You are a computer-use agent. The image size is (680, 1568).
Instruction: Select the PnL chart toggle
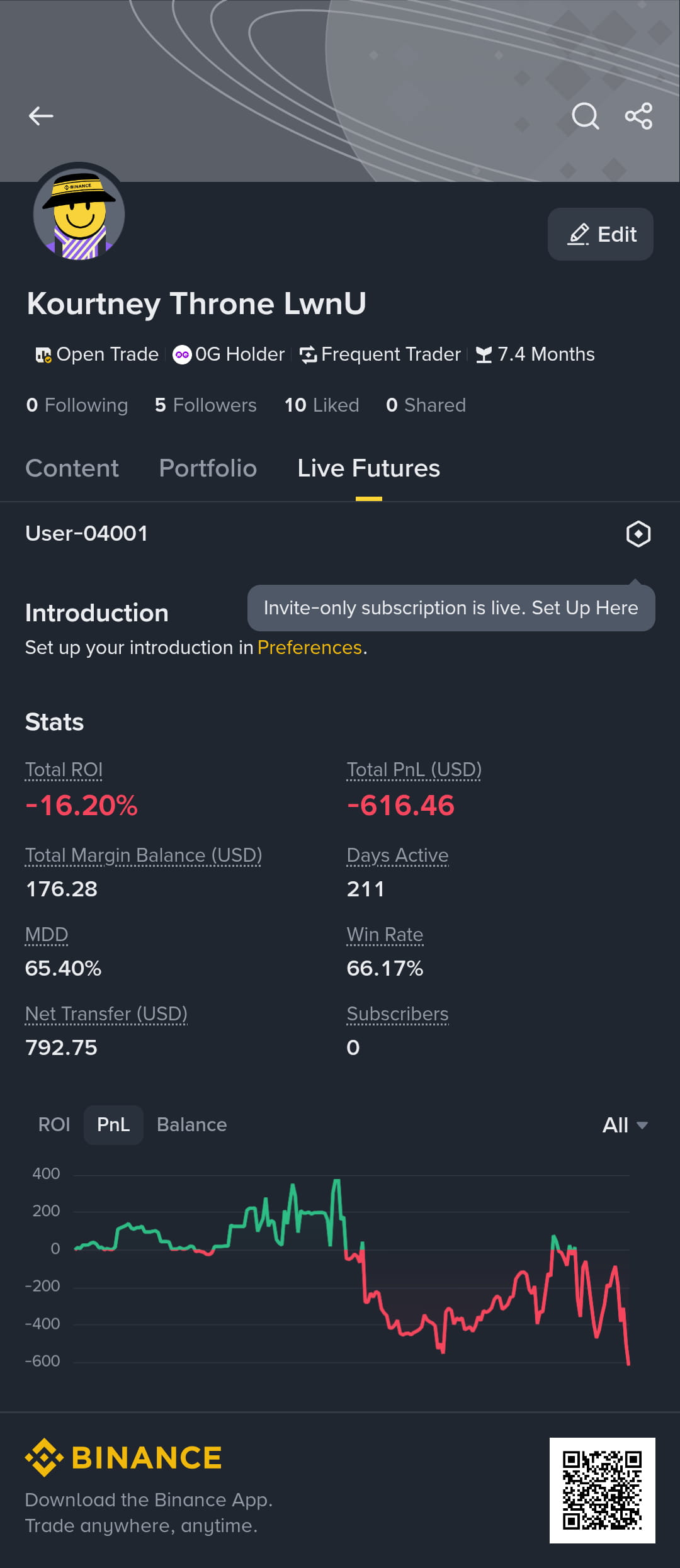pyautogui.click(x=113, y=1125)
